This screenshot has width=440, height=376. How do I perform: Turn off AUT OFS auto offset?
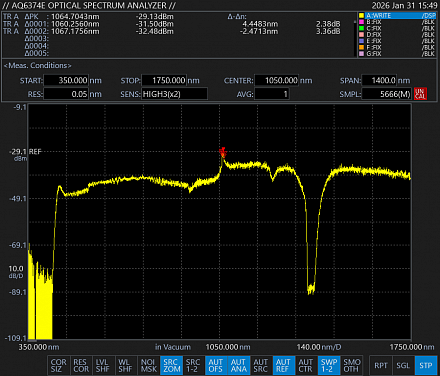(216, 365)
